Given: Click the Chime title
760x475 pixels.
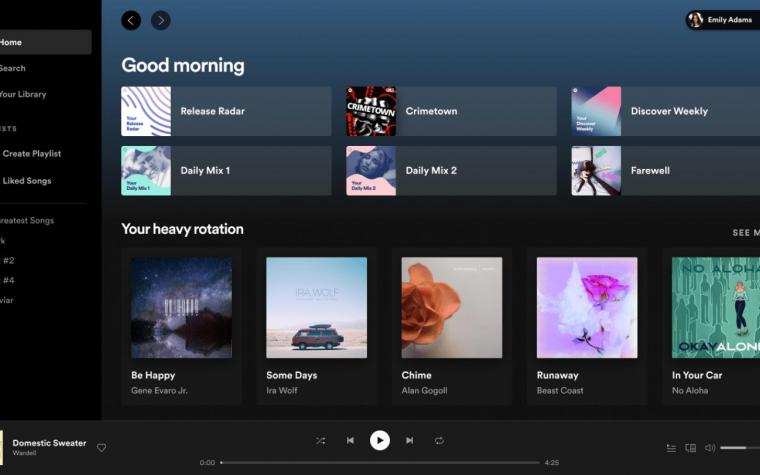Looking at the screenshot, I should coord(416,375).
